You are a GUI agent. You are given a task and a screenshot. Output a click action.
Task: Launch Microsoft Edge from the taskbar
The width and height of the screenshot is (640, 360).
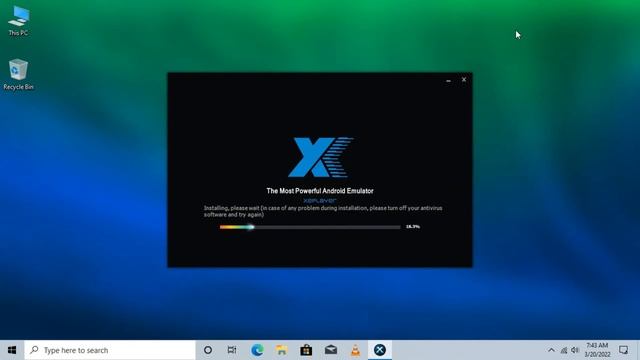pyautogui.click(x=257, y=350)
